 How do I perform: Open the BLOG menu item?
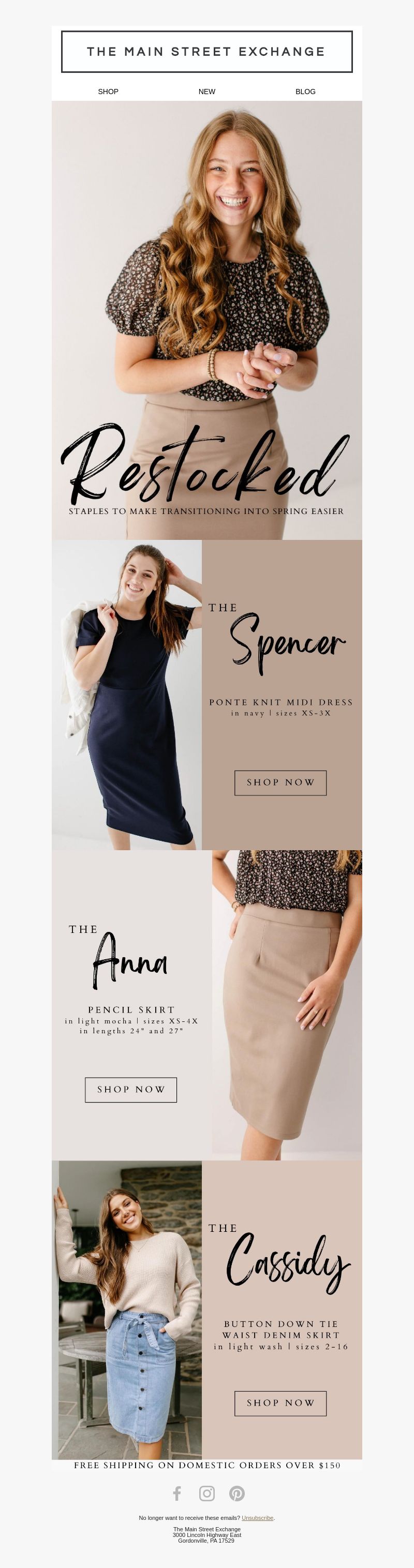tap(306, 92)
